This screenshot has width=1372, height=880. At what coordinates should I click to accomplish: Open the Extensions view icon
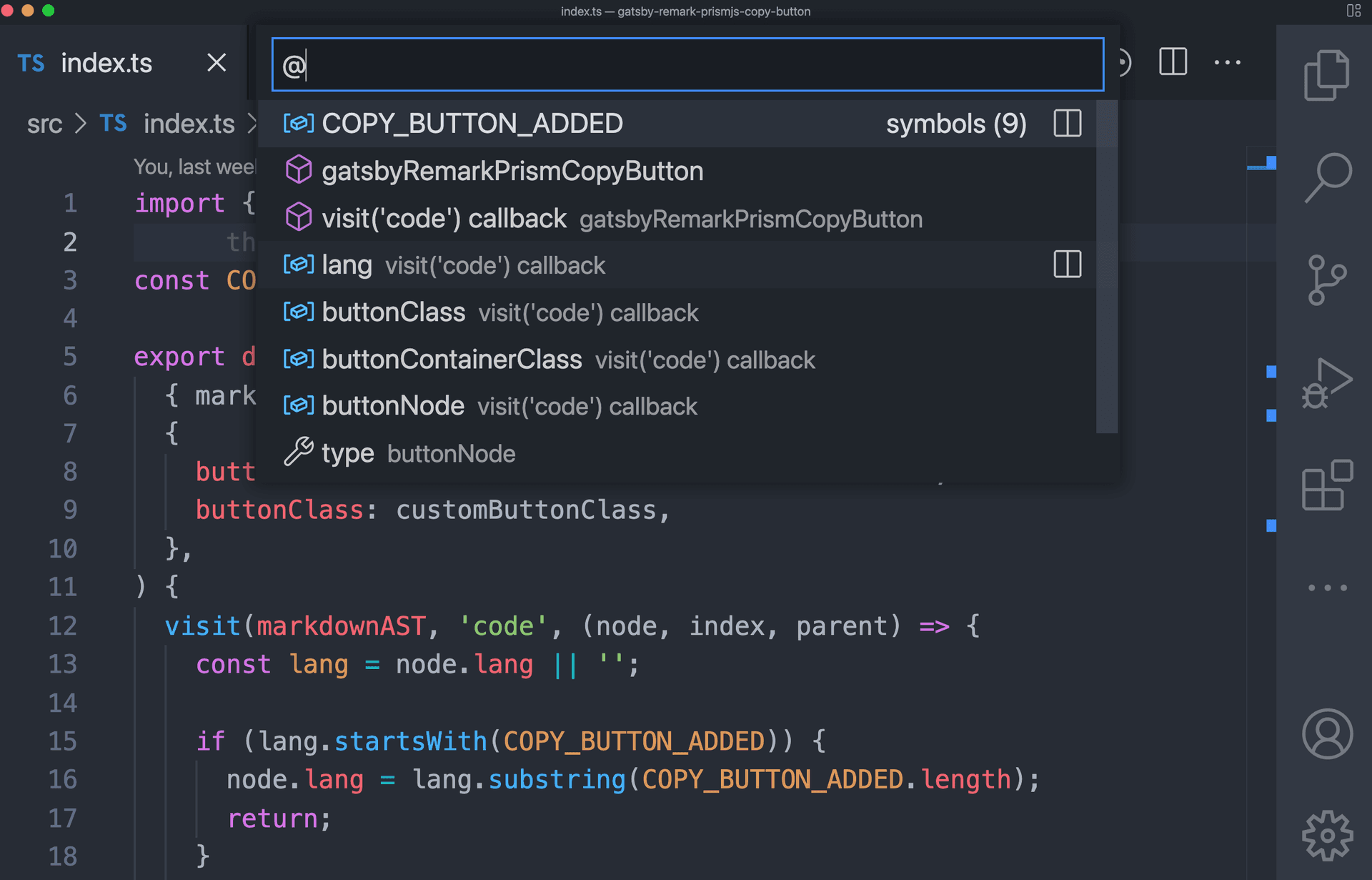(x=1326, y=485)
